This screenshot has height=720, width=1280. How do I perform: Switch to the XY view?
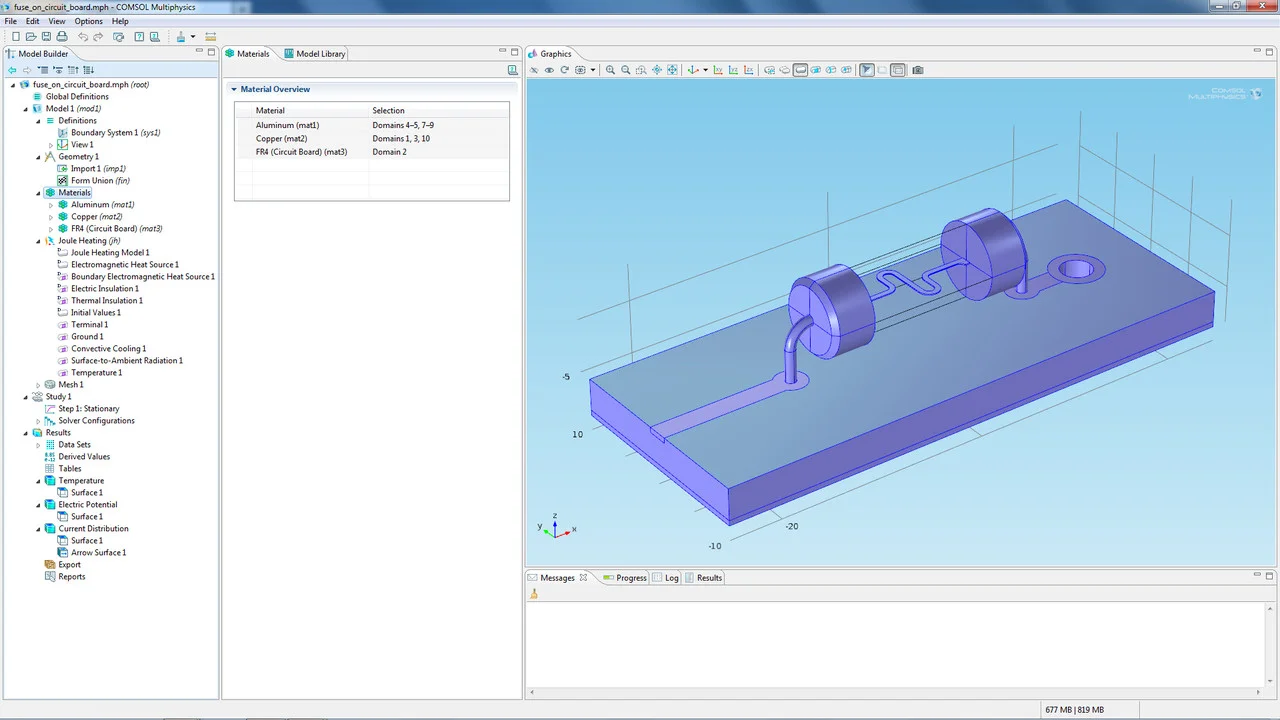pyautogui.click(x=720, y=70)
